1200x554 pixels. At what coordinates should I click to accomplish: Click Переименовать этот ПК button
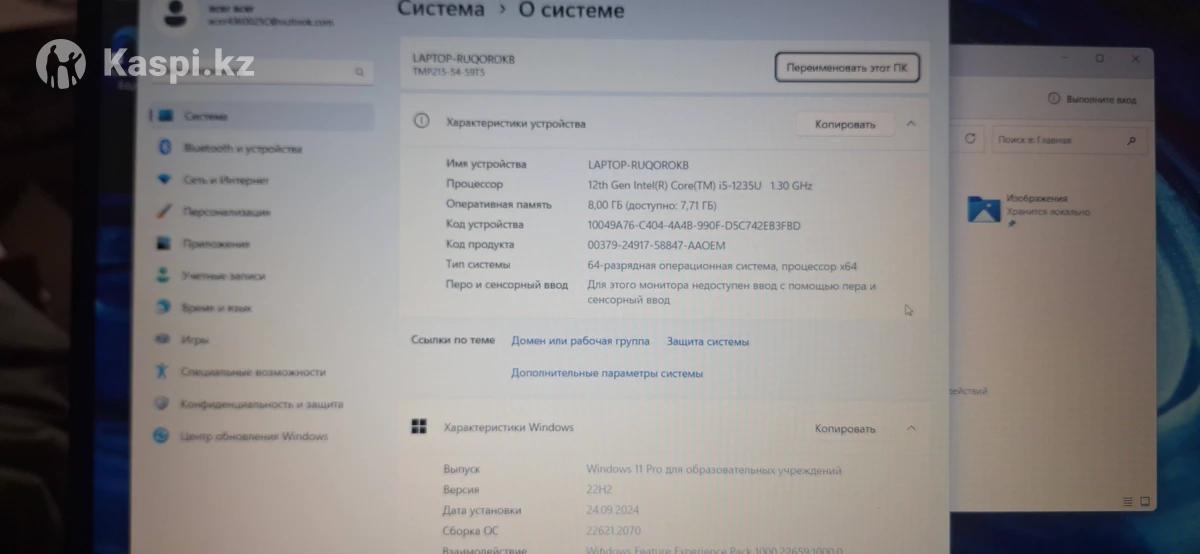pos(847,68)
